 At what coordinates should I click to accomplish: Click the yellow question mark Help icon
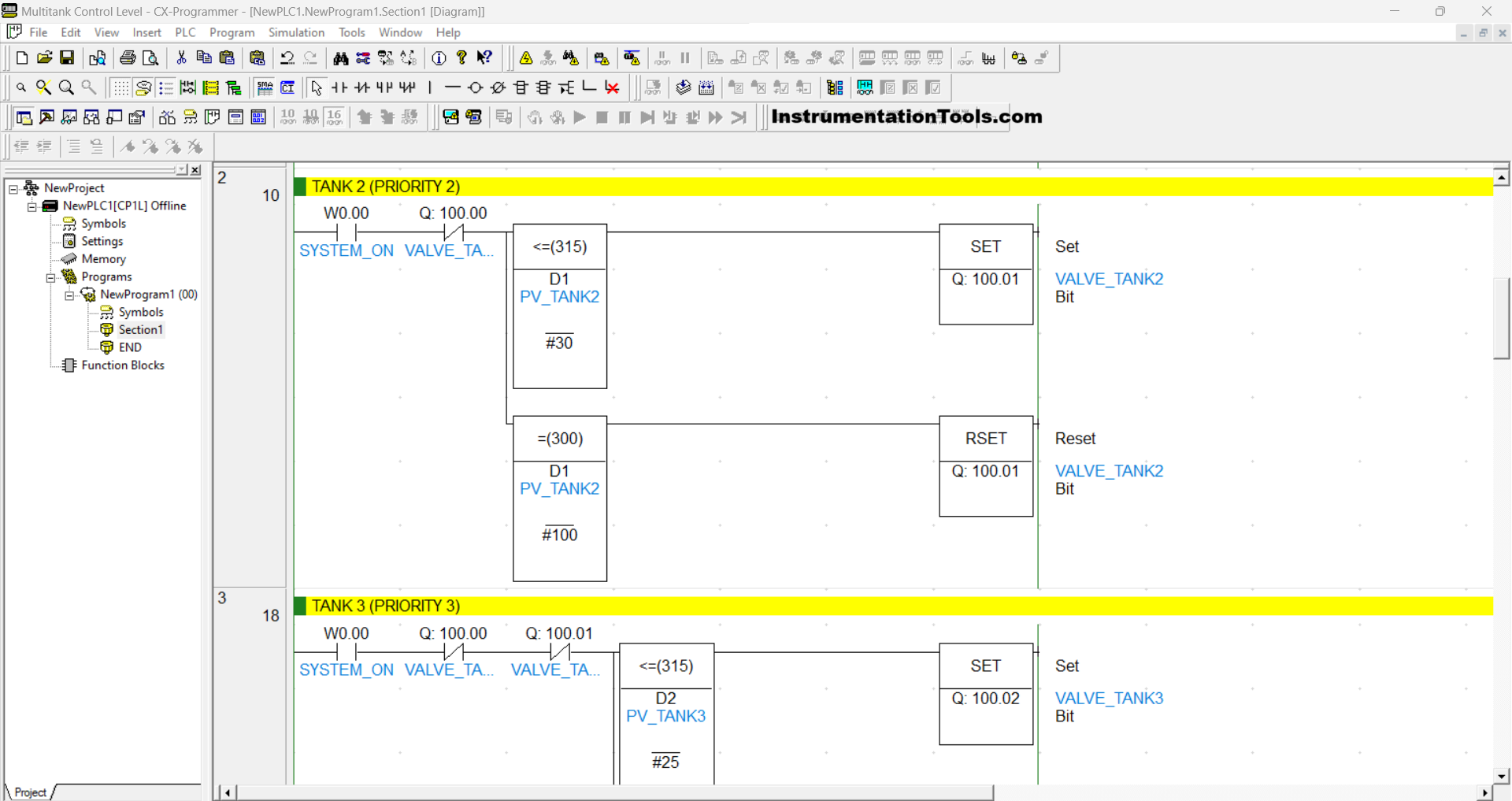tap(461, 58)
